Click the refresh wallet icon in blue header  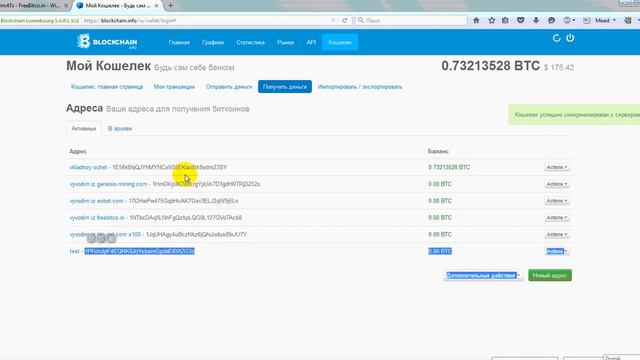pos(556,38)
